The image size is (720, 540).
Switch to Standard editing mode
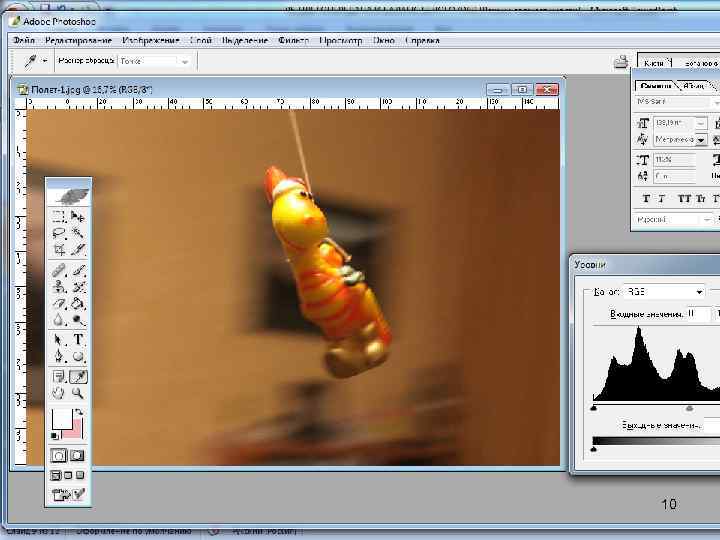coord(59,456)
